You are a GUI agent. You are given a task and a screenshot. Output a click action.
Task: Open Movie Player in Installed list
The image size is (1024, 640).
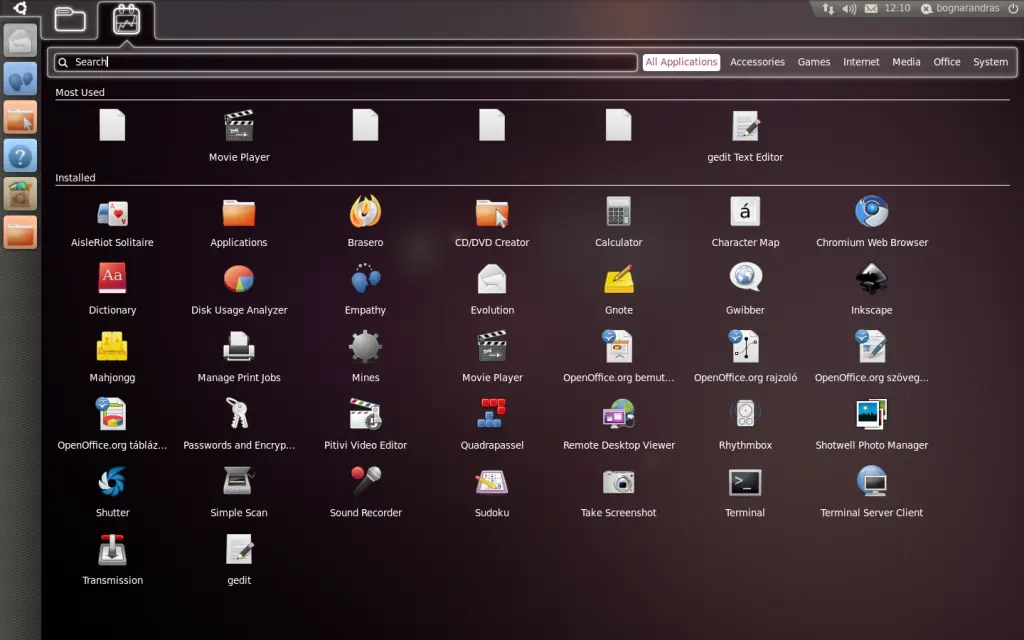tap(492, 357)
